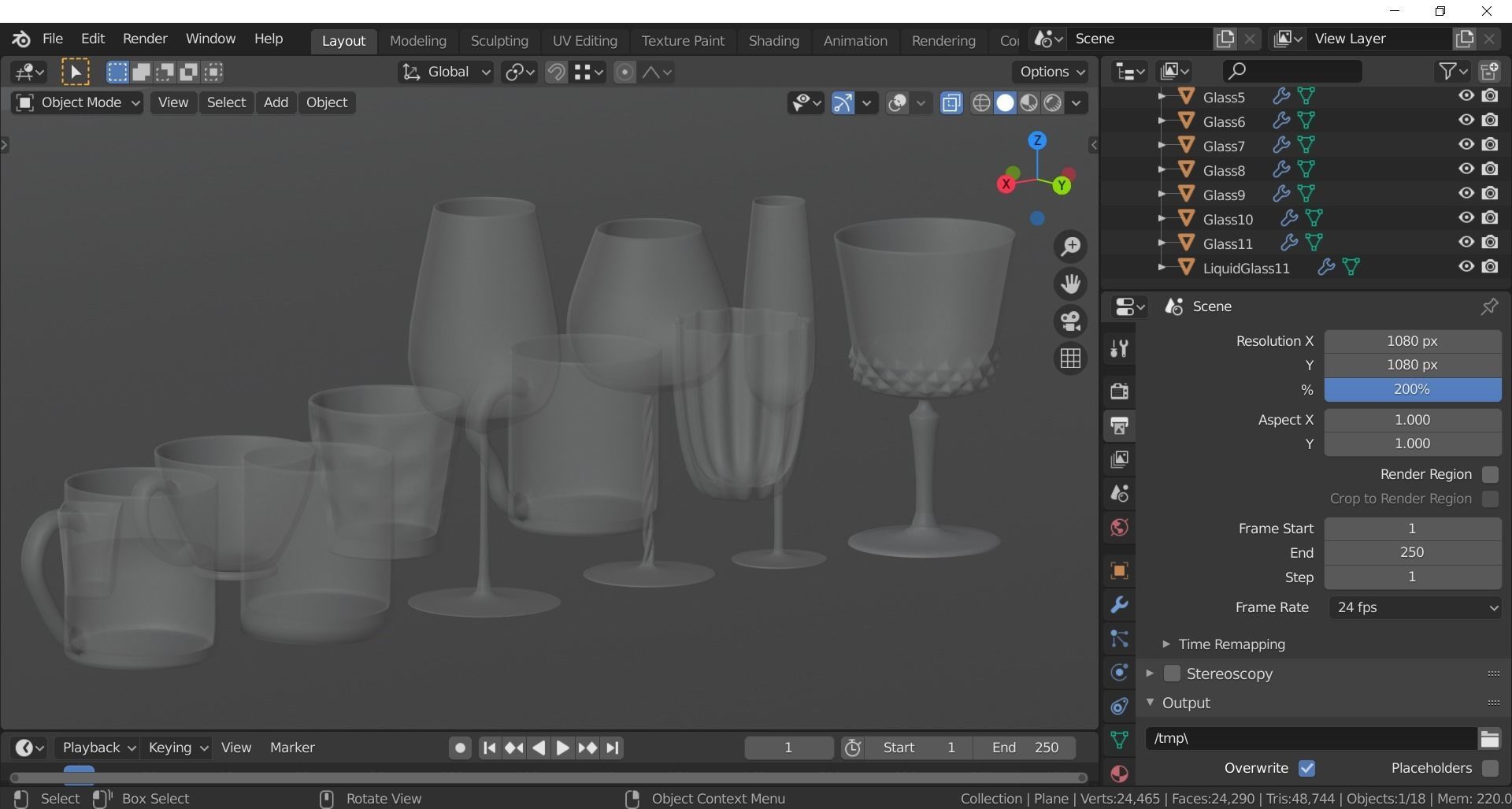Open the outliner filter dropdown

(x=1453, y=72)
